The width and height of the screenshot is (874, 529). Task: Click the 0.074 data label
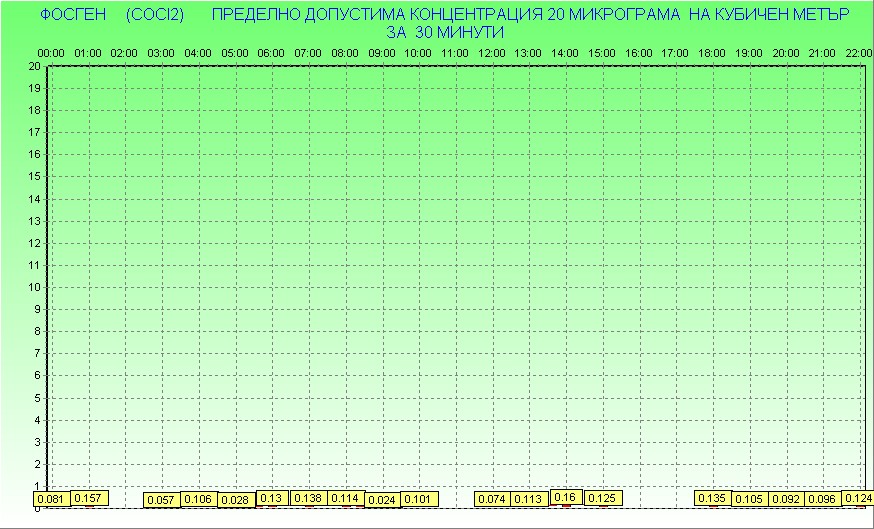click(x=493, y=498)
